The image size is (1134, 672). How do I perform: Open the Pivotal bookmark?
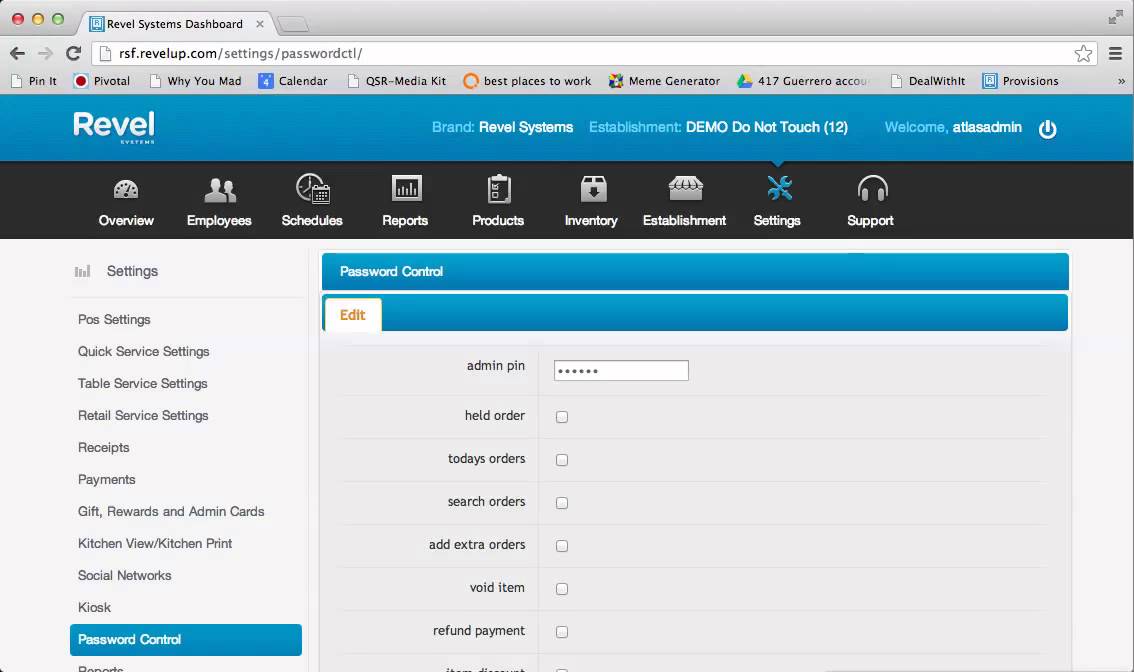[102, 81]
